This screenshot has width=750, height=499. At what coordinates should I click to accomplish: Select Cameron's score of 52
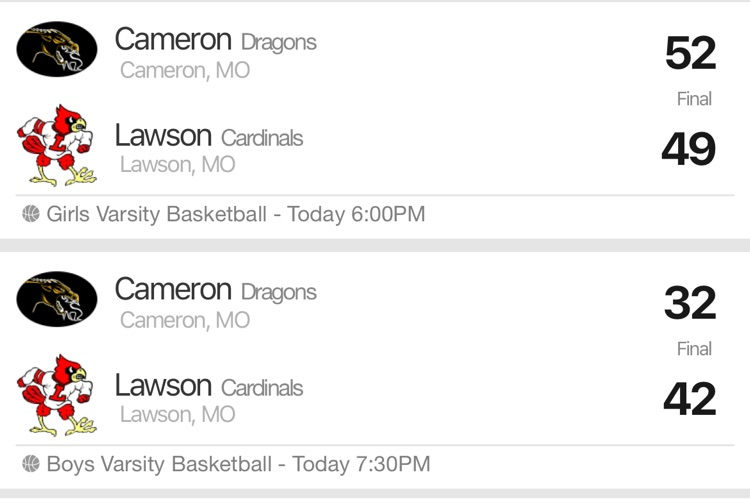point(690,53)
